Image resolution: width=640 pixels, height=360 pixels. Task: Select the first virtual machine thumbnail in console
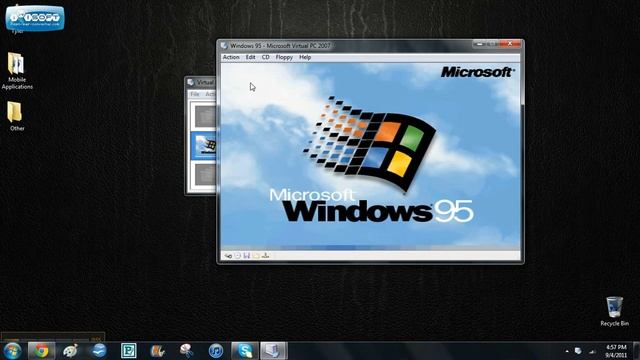point(204,116)
